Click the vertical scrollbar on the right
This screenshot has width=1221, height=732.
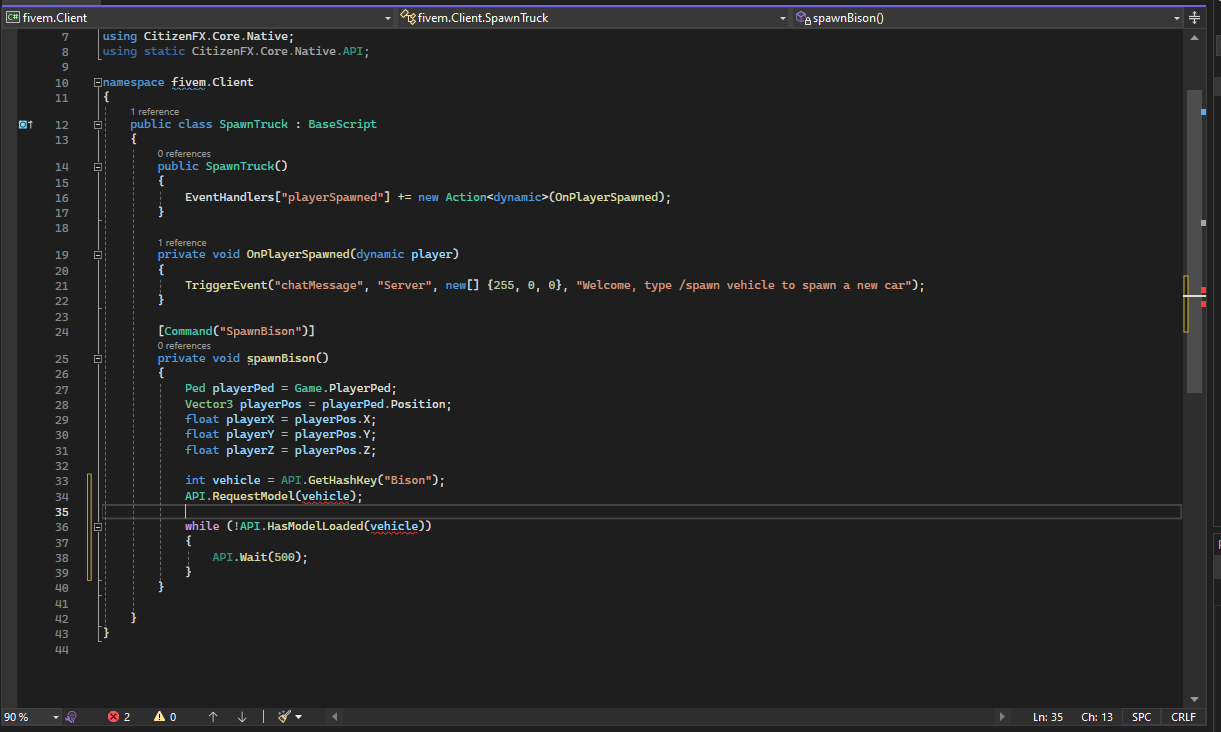click(x=1193, y=250)
